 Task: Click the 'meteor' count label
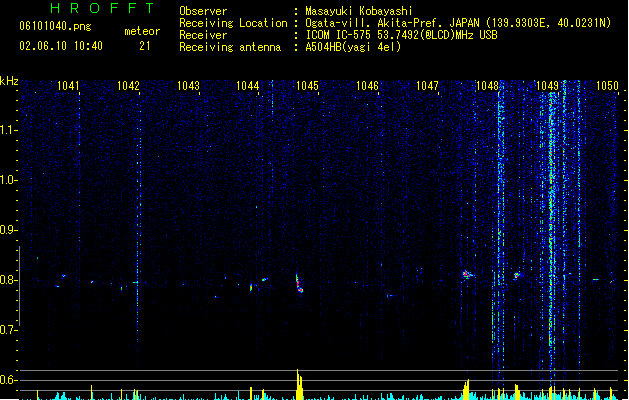[x=142, y=31]
